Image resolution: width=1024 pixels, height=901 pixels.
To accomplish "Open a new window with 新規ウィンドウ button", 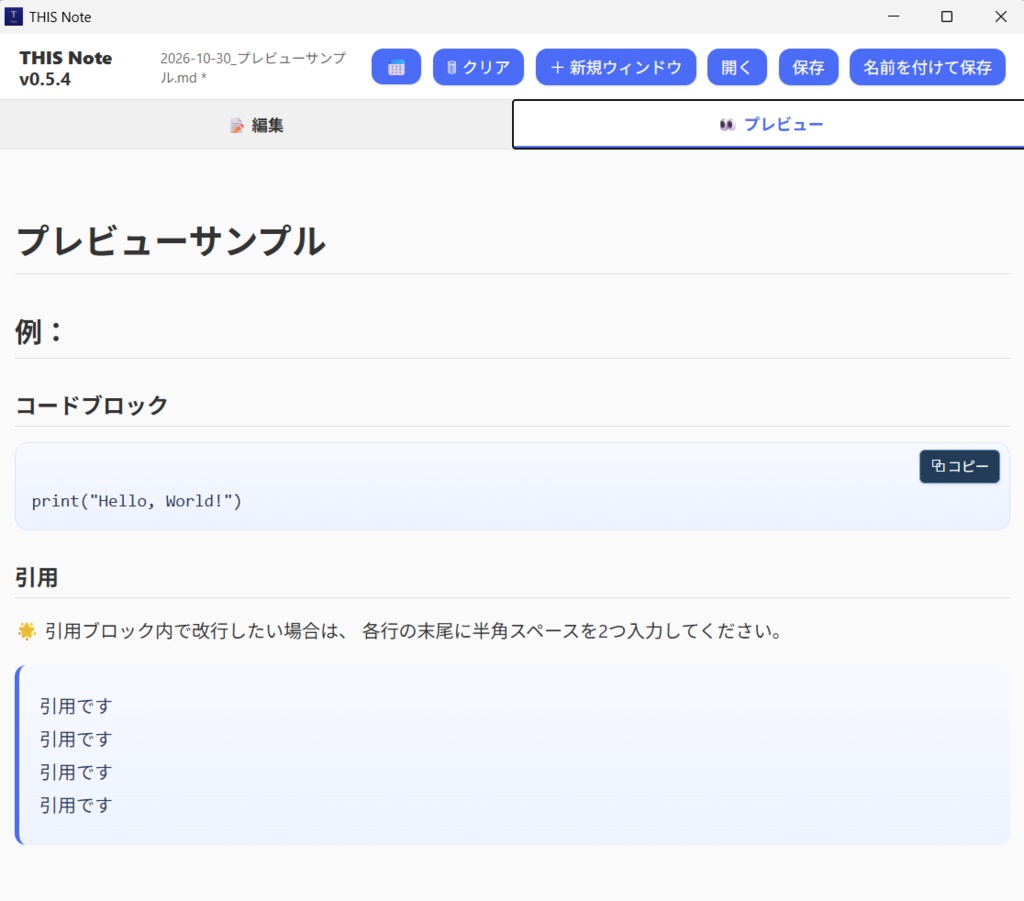I will (615, 67).
